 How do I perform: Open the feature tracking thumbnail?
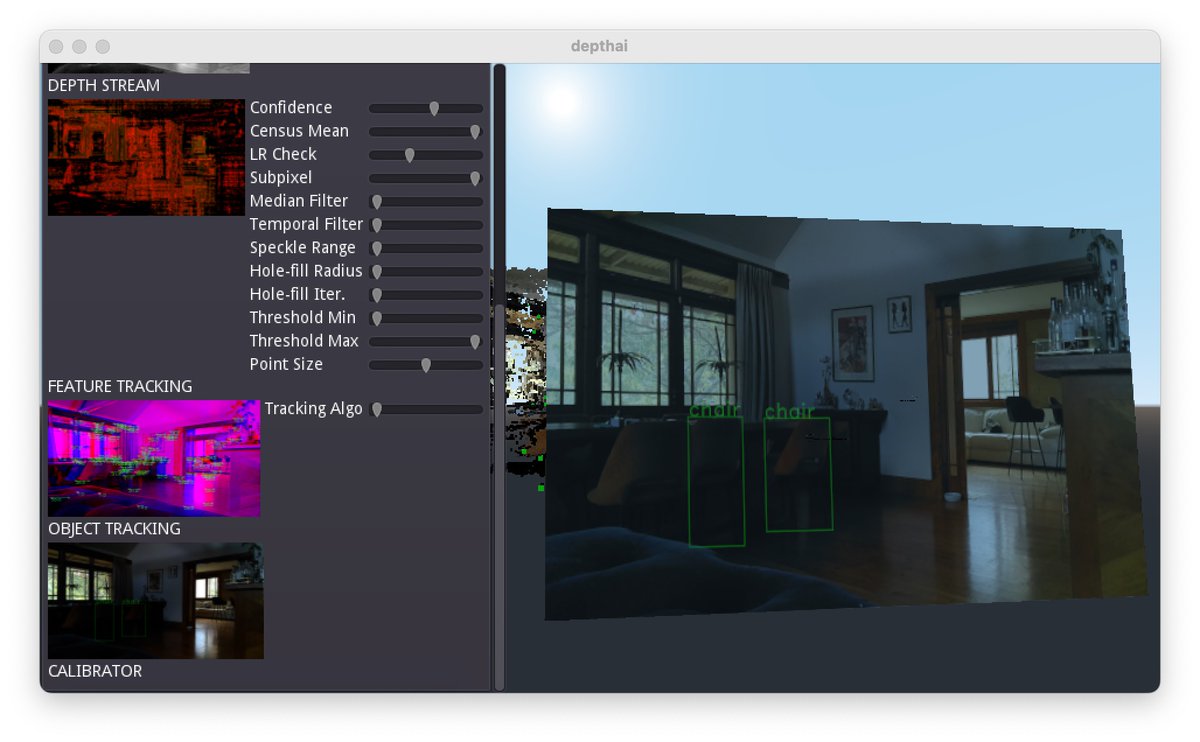click(x=154, y=458)
